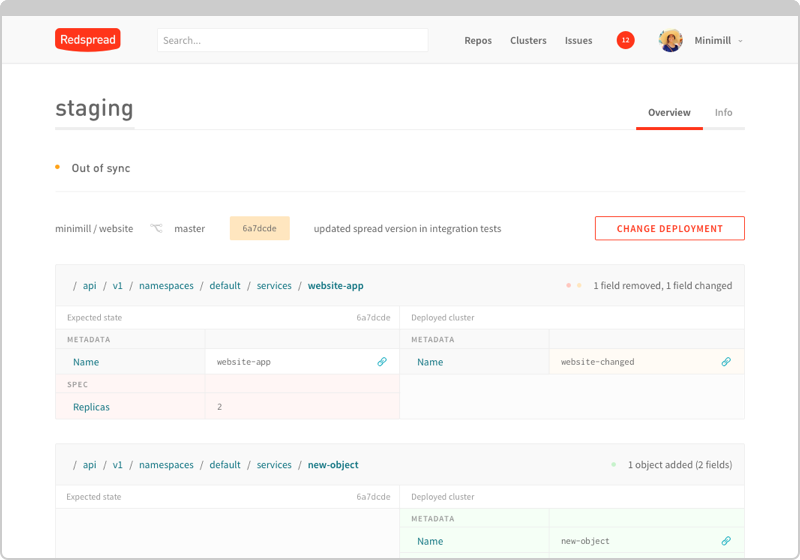Click the minimill / website repository name
This screenshot has width=800, height=560.
tap(94, 229)
